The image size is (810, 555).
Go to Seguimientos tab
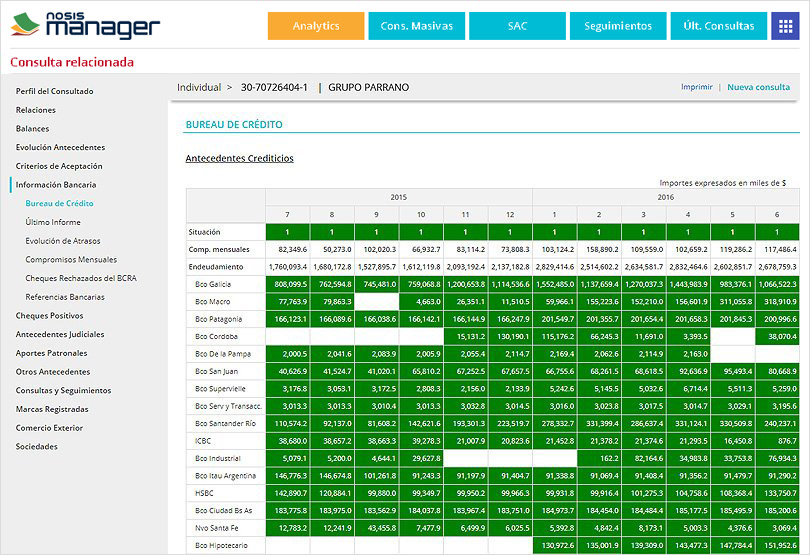tap(618, 26)
